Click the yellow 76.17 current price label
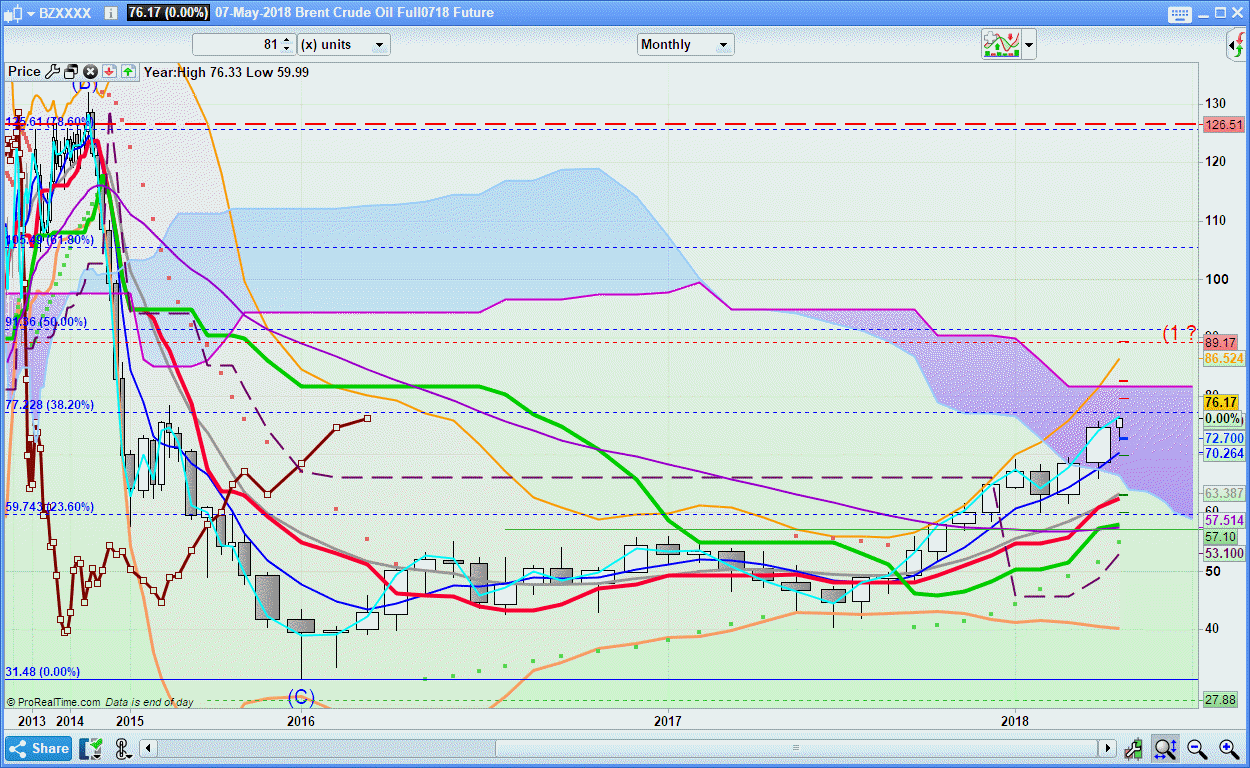This screenshot has width=1250, height=768. (1223, 403)
